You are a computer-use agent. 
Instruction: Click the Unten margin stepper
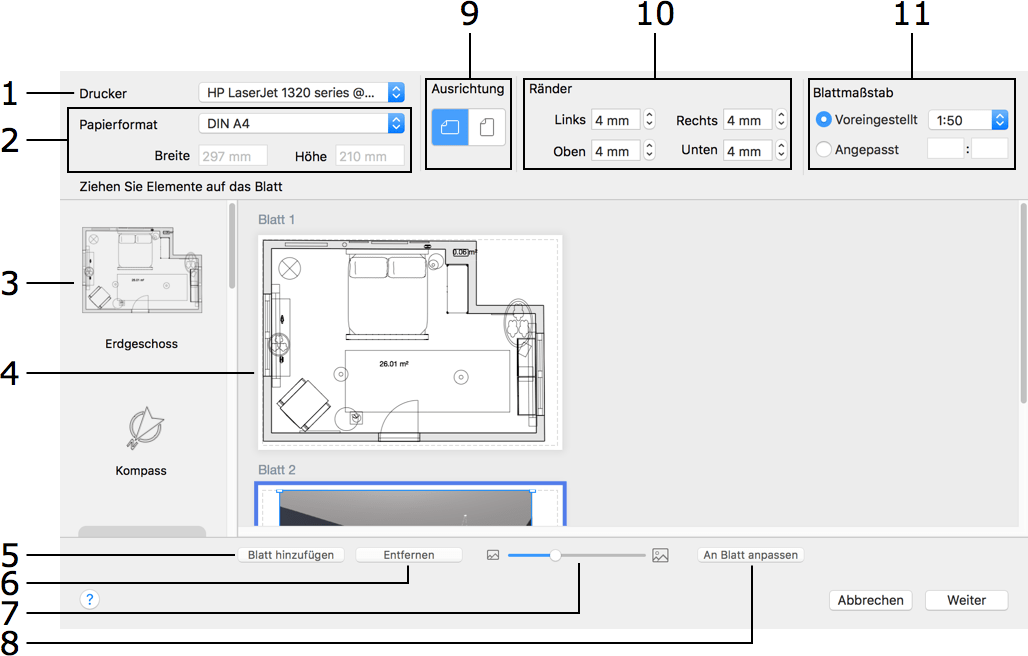[781, 150]
